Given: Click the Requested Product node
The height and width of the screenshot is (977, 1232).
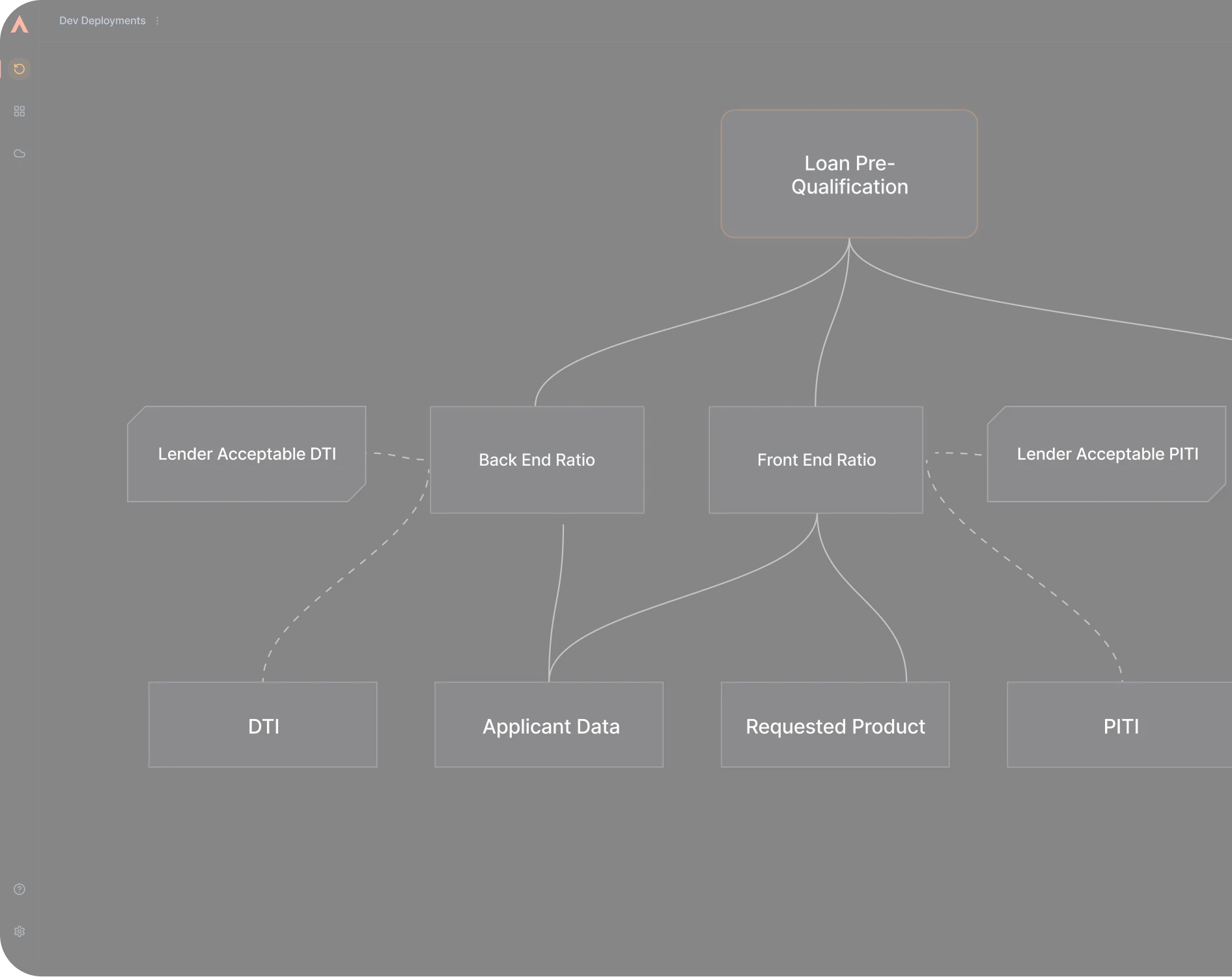Looking at the screenshot, I should click(x=835, y=725).
